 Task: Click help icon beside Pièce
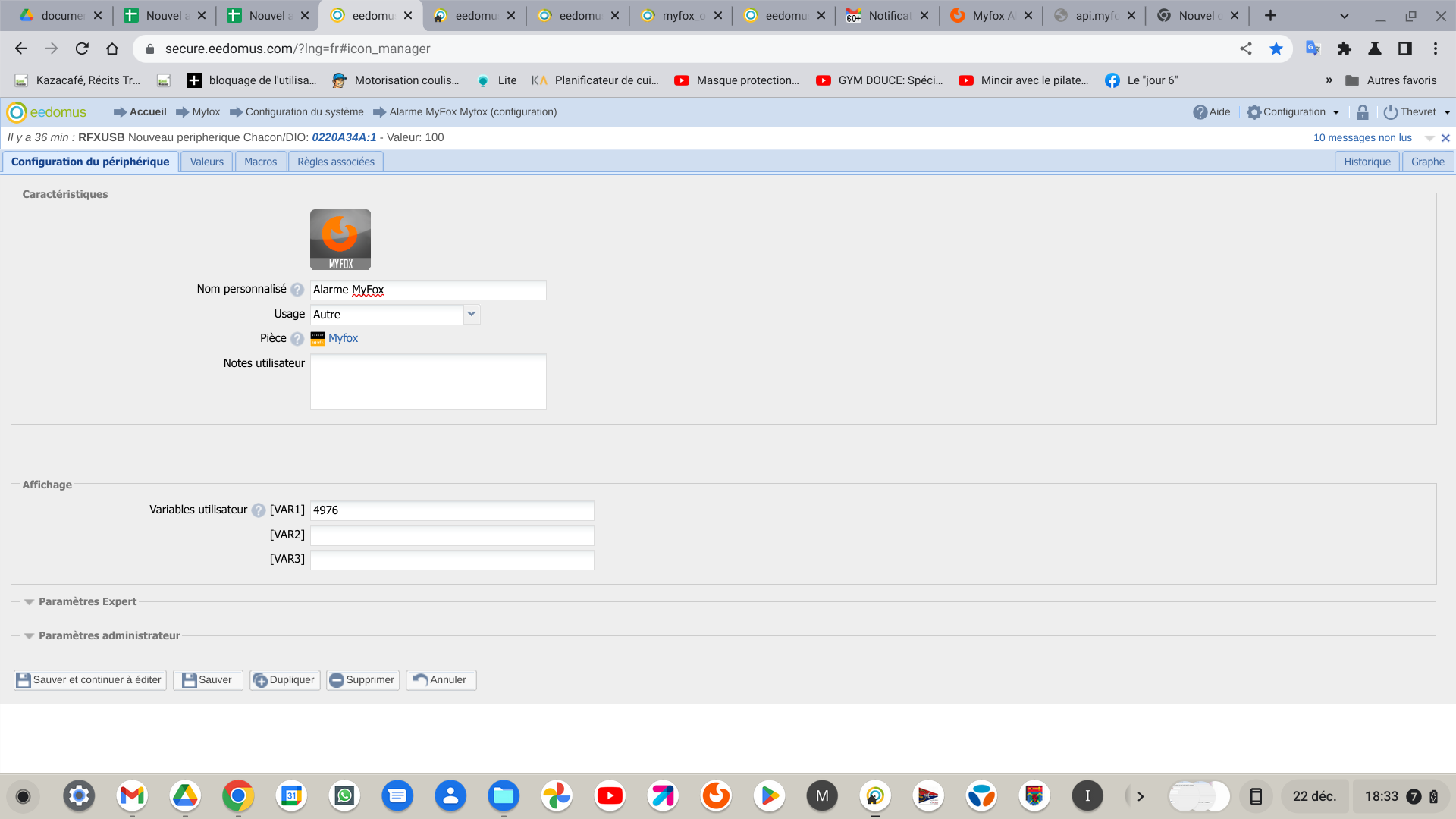(297, 339)
